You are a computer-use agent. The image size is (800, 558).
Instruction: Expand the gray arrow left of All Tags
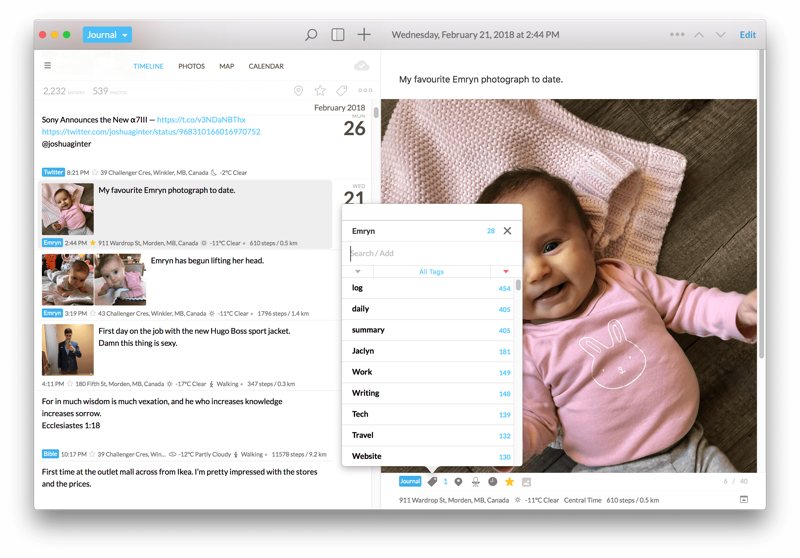pyautogui.click(x=358, y=271)
